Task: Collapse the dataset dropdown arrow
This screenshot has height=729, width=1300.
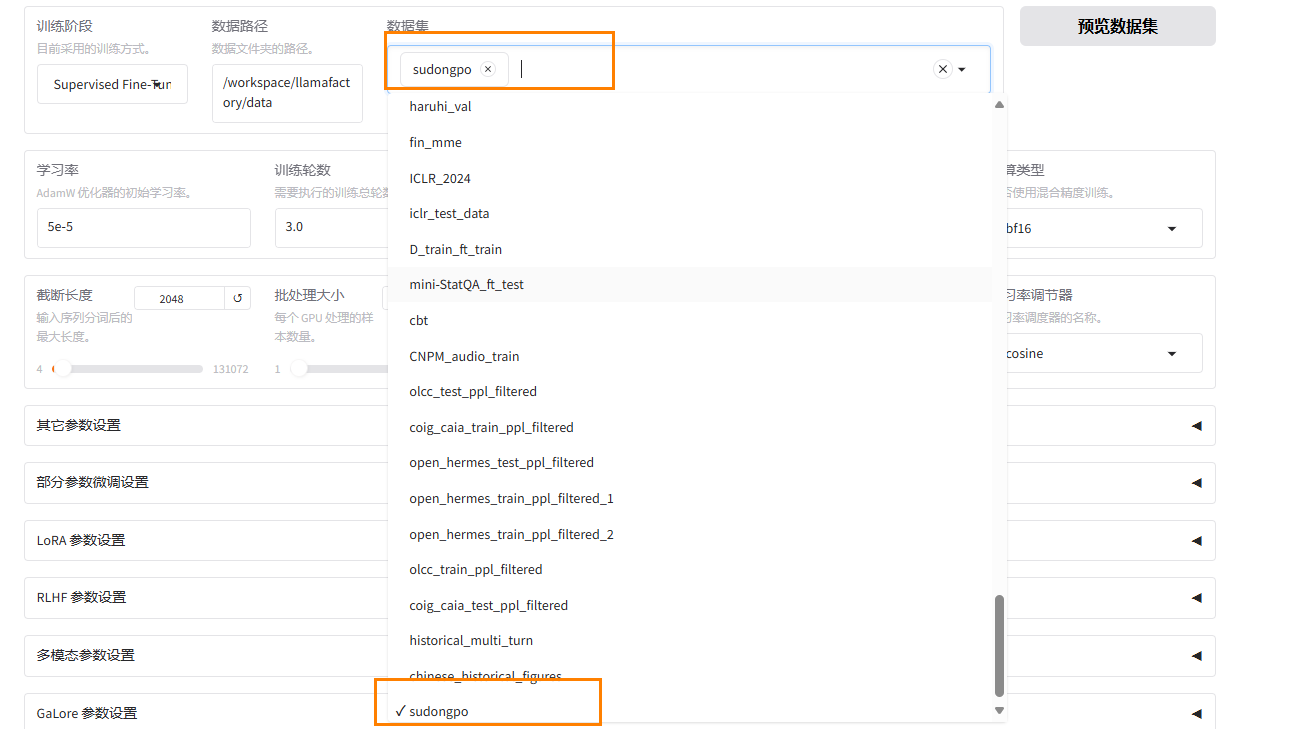Action: [x=962, y=70]
